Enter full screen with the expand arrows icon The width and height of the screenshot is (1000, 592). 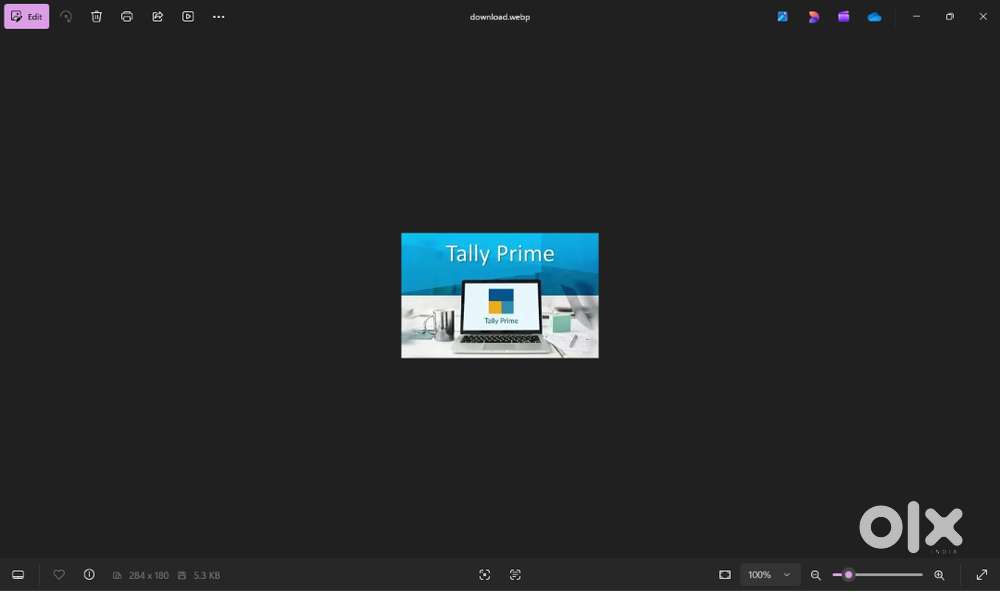(x=982, y=575)
